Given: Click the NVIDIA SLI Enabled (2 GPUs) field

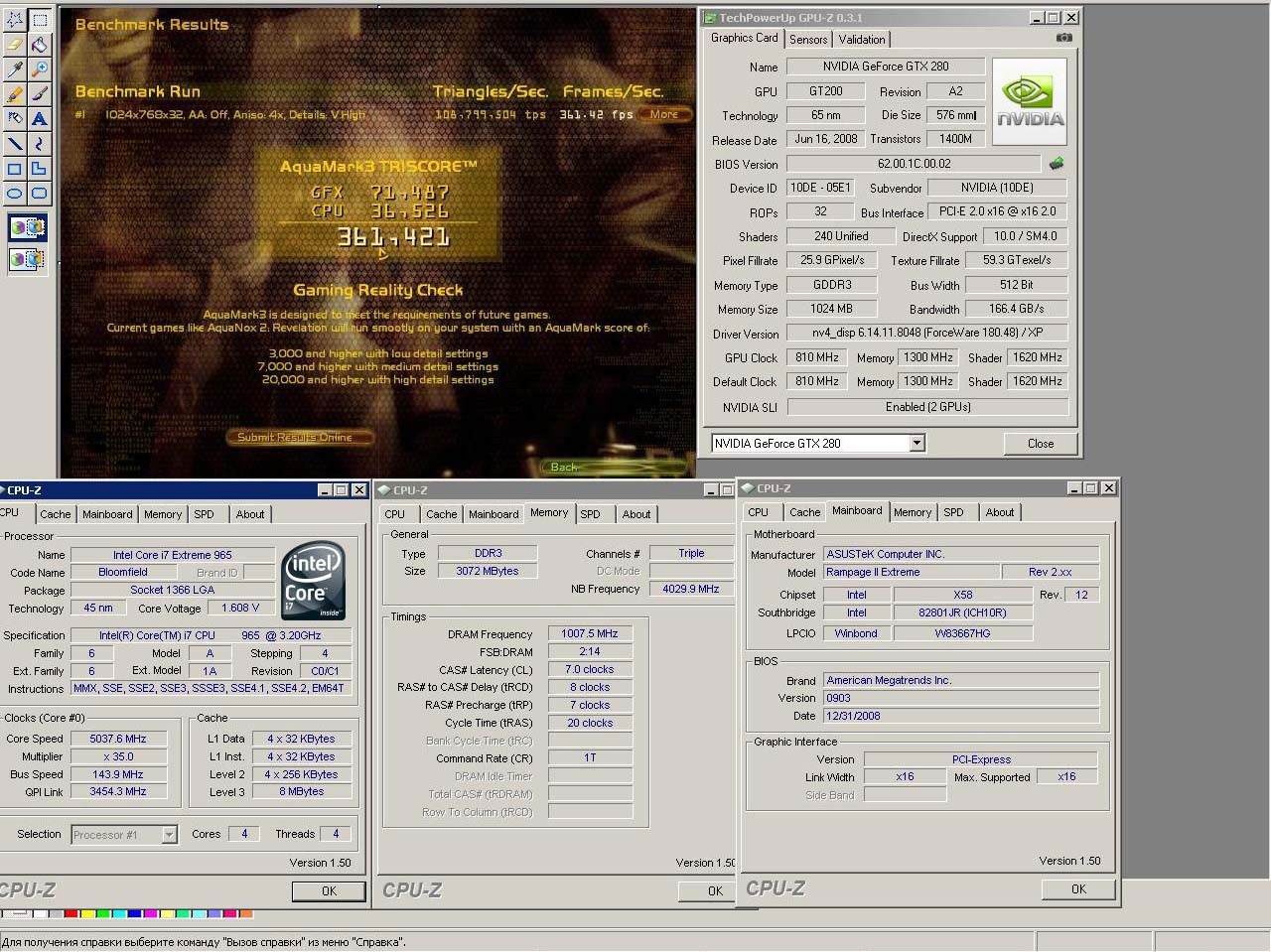Looking at the screenshot, I should pyautogui.click(x=927, y=407).
